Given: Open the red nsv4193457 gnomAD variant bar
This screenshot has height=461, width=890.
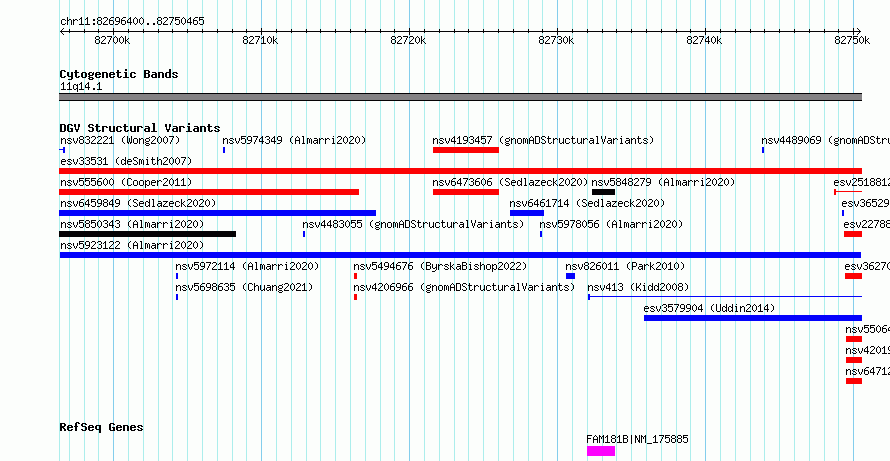Looking at the screenshot, I should click(466, 150).
